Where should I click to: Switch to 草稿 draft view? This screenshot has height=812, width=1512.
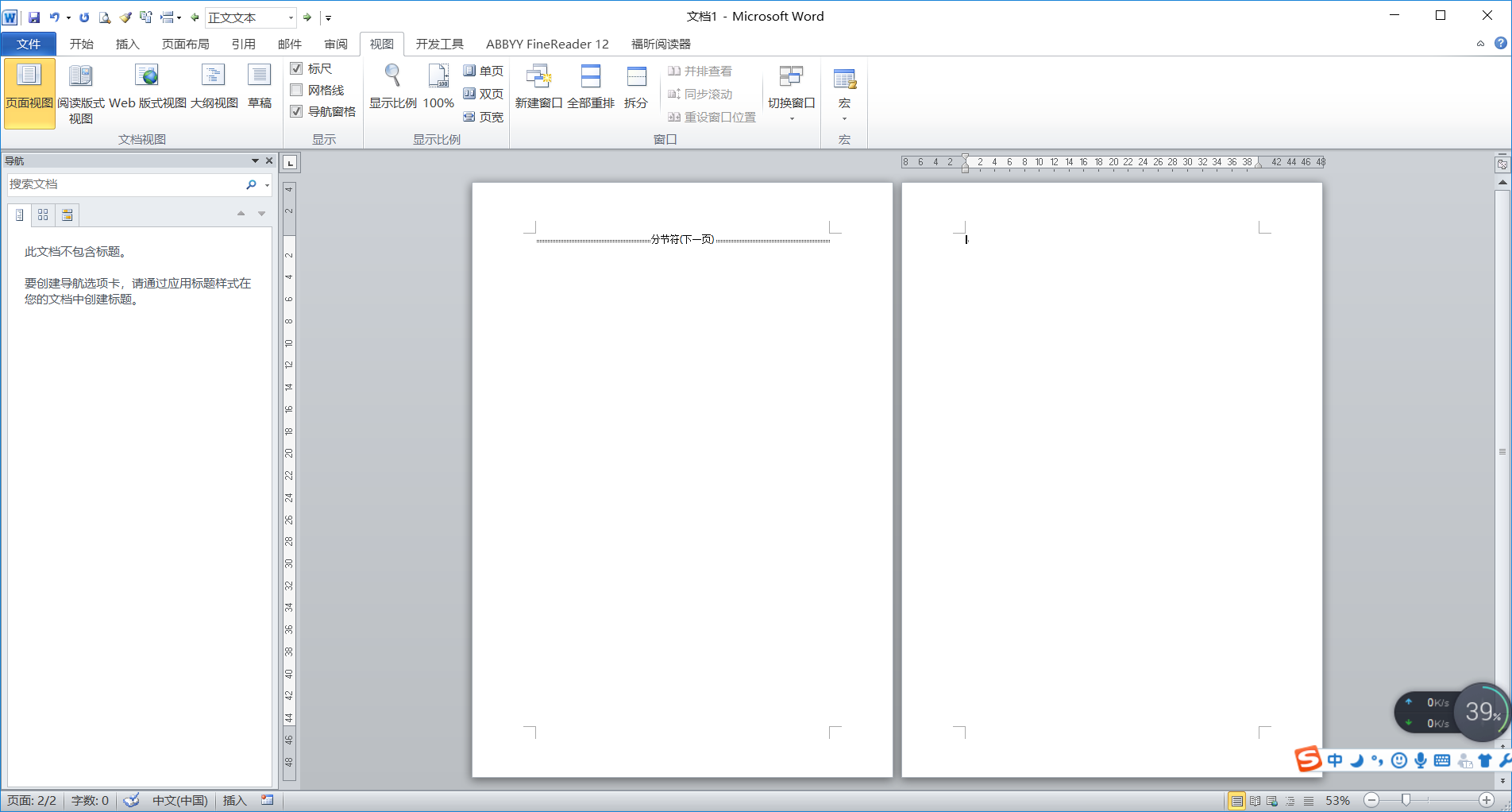tap(259, 86)
